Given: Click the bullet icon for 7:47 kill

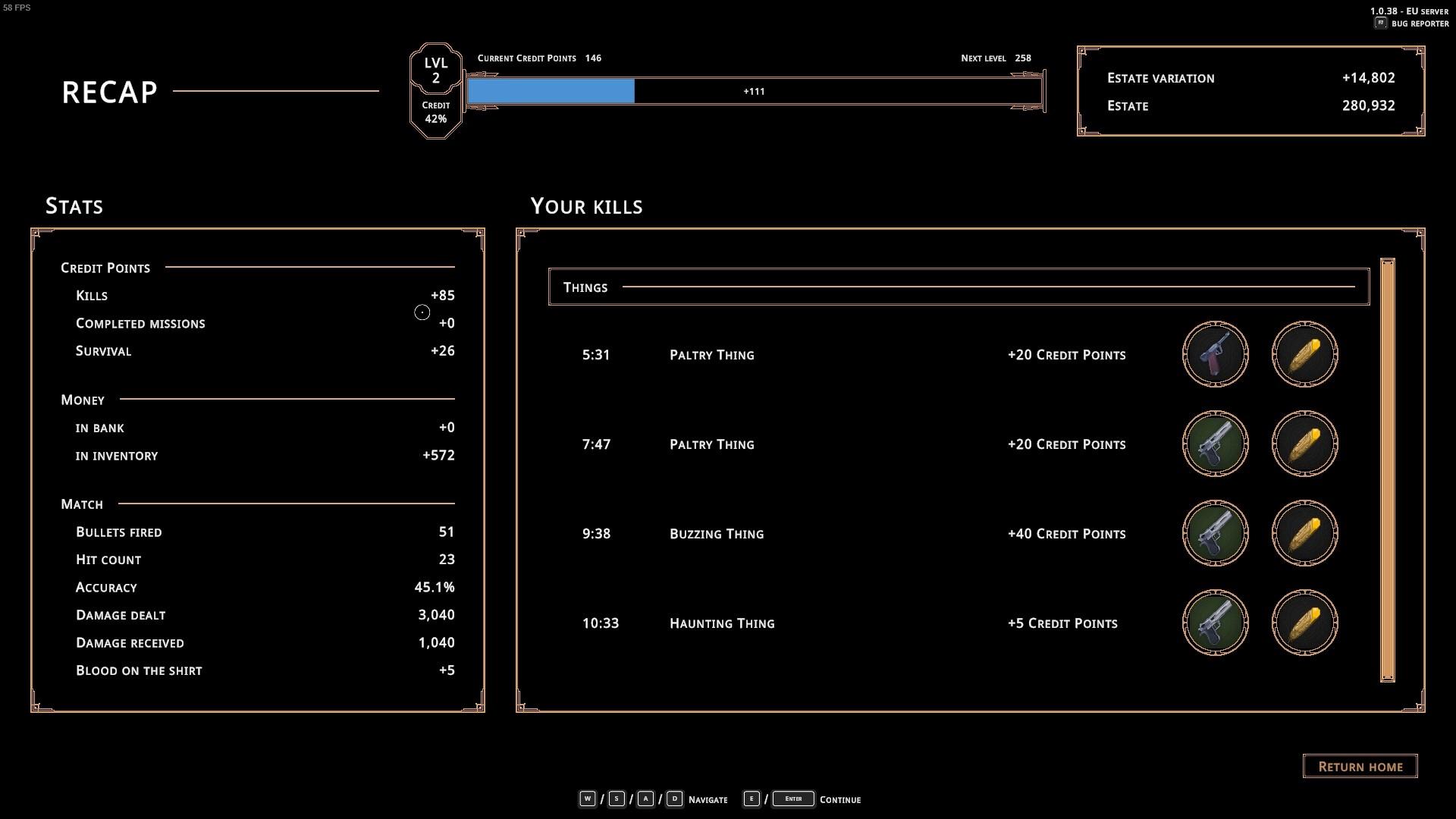Looking at the screenshot, I should coord(1304,444).
